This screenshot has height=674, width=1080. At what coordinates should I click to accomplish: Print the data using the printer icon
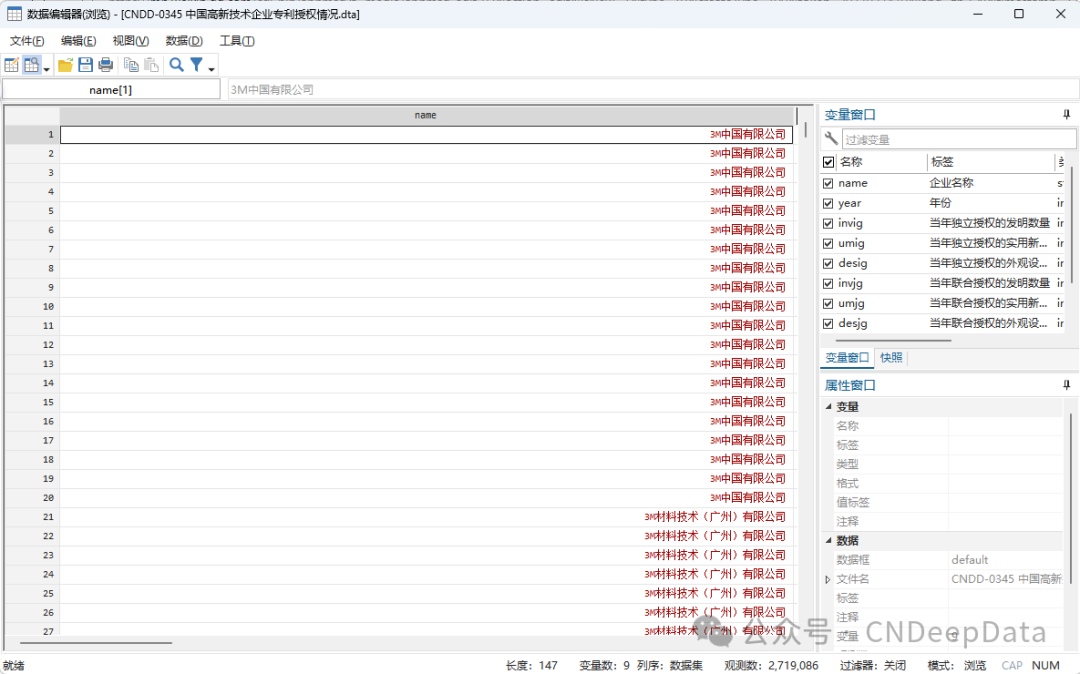coord(105,65)
